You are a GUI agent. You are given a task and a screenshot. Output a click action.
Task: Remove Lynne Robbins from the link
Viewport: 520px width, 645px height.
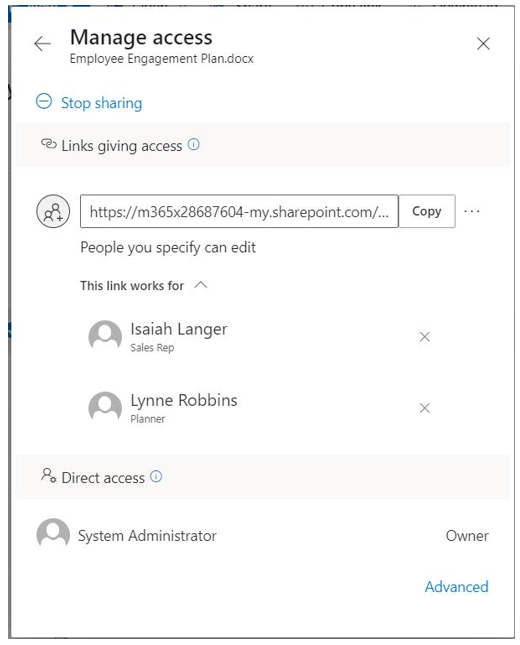425,408
